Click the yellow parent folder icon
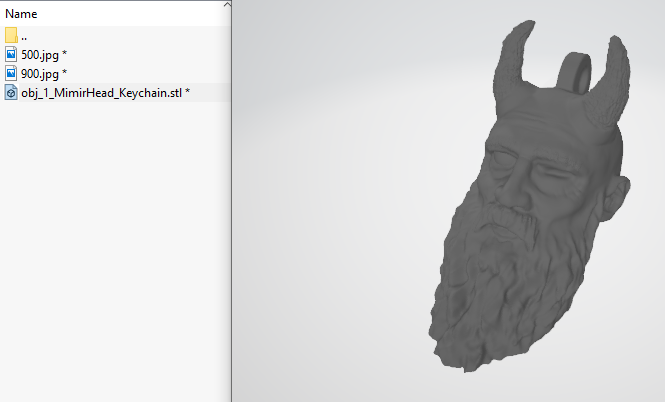Viewport: 665px width, 402px height. click(x=11, y=35)
